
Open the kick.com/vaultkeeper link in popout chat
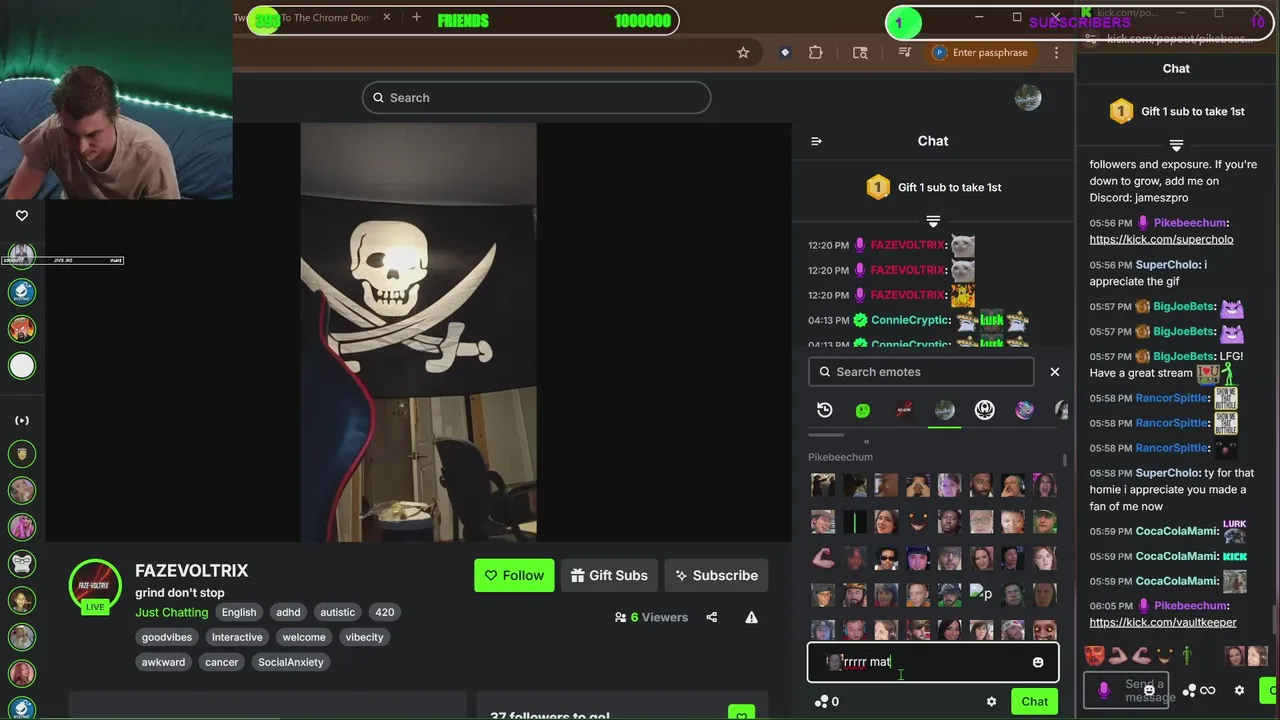[x=1163, y=622]
